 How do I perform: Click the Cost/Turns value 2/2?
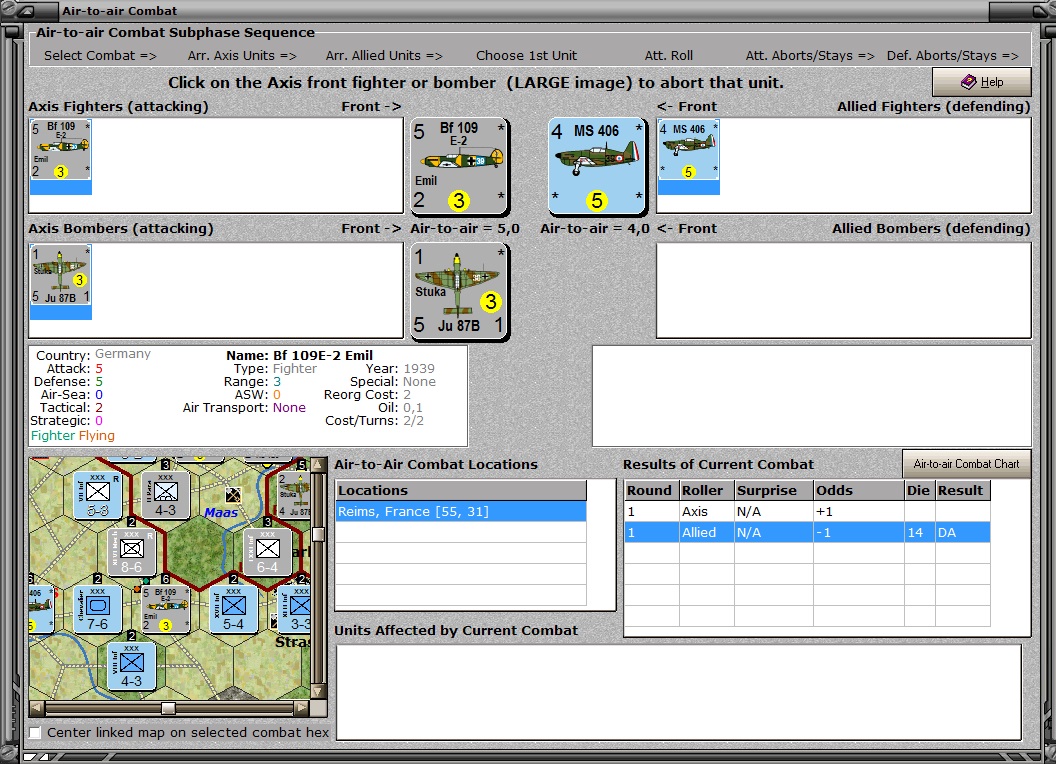pyautogui.click(x=413, y=420)
